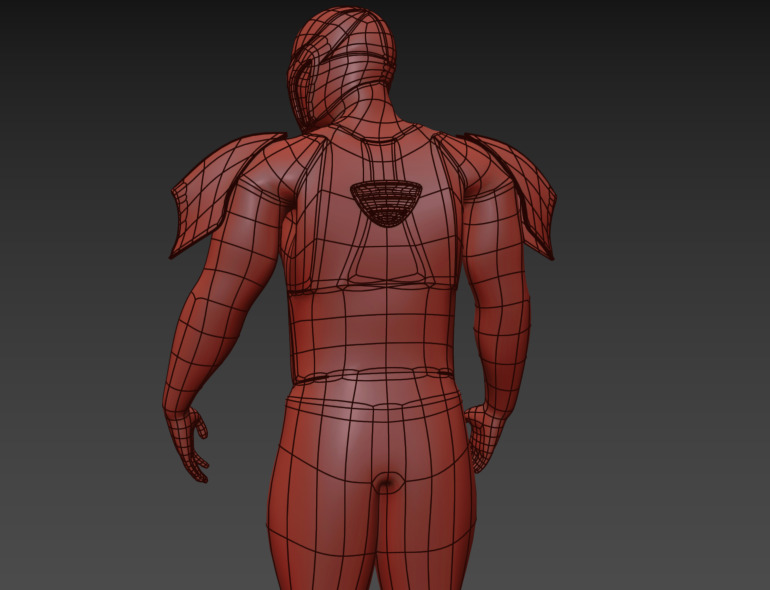Click the dark dense-mesh emblem on the back
Image resolution: width=770 pixels, height=590 pixels.
coord(386,203)
